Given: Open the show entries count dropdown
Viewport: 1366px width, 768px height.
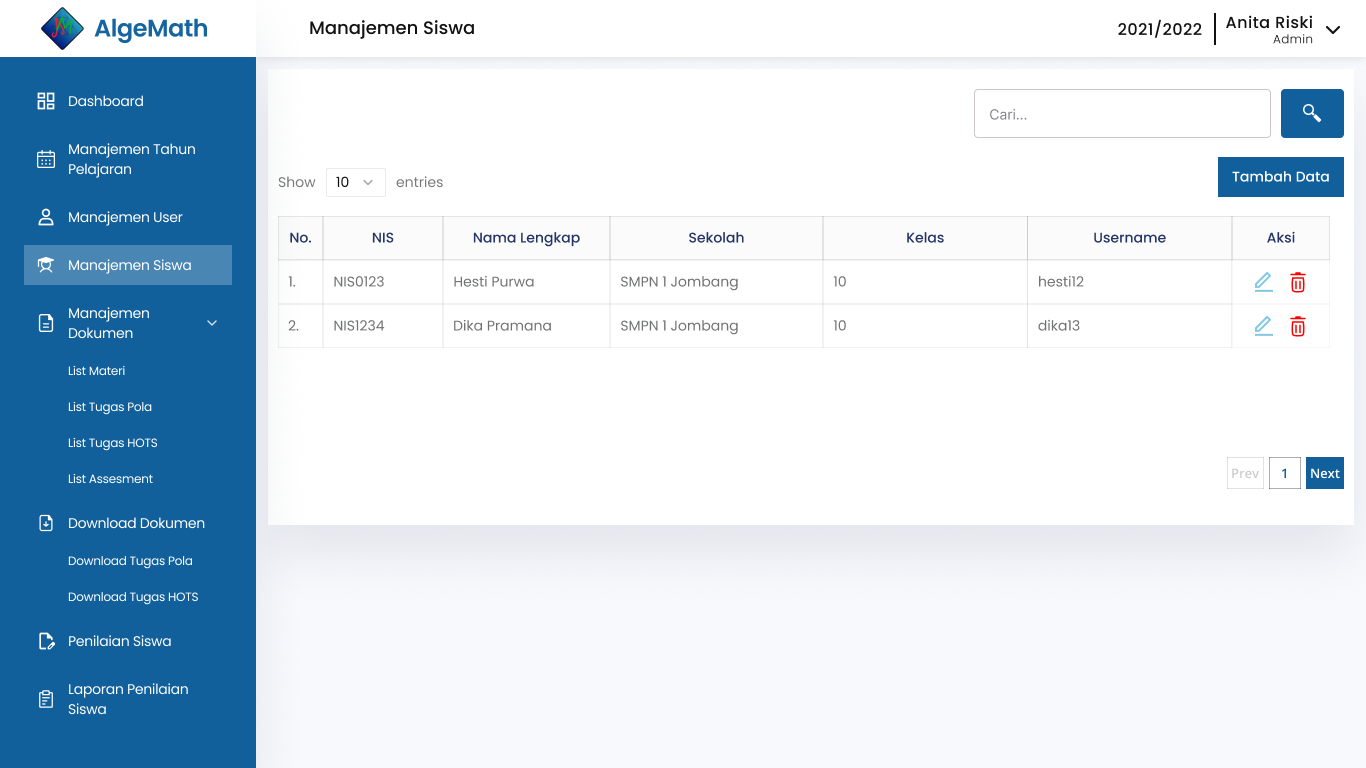Looking at the screenshot, I should (356, 182).
